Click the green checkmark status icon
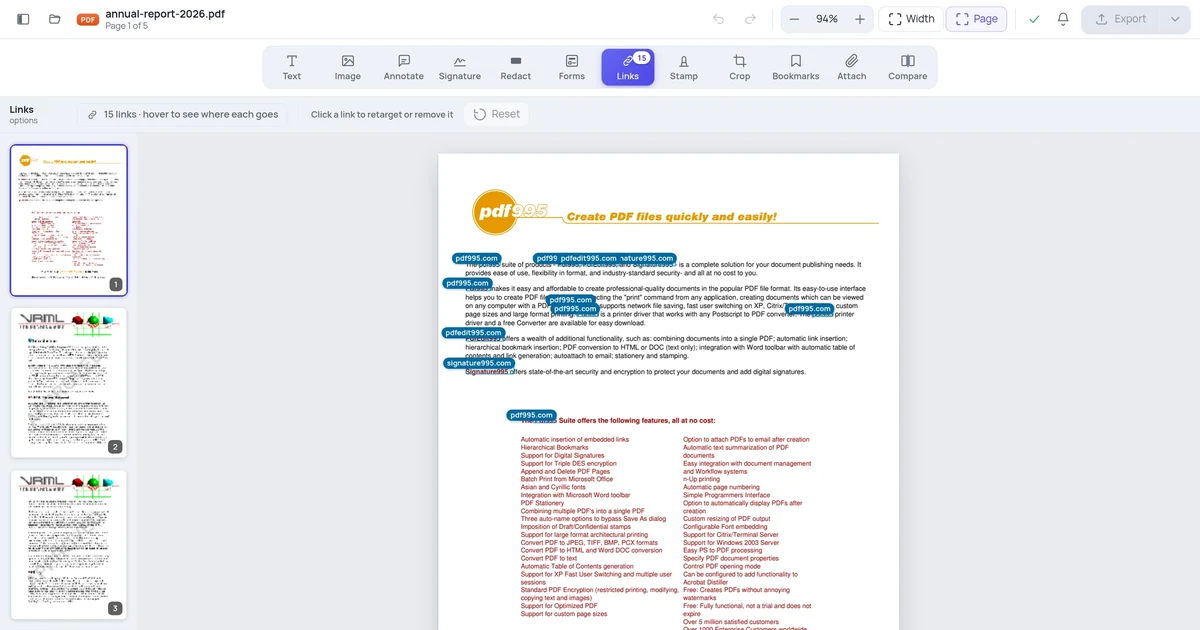This screenshot has width=1200, height=630. (1034, 19)
